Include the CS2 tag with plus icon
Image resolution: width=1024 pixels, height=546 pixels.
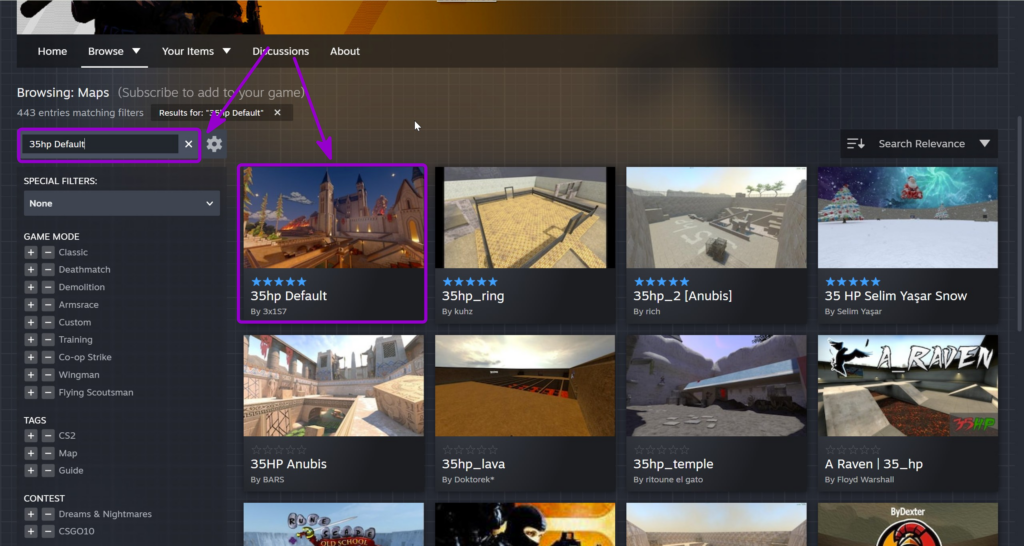(31, 436)
